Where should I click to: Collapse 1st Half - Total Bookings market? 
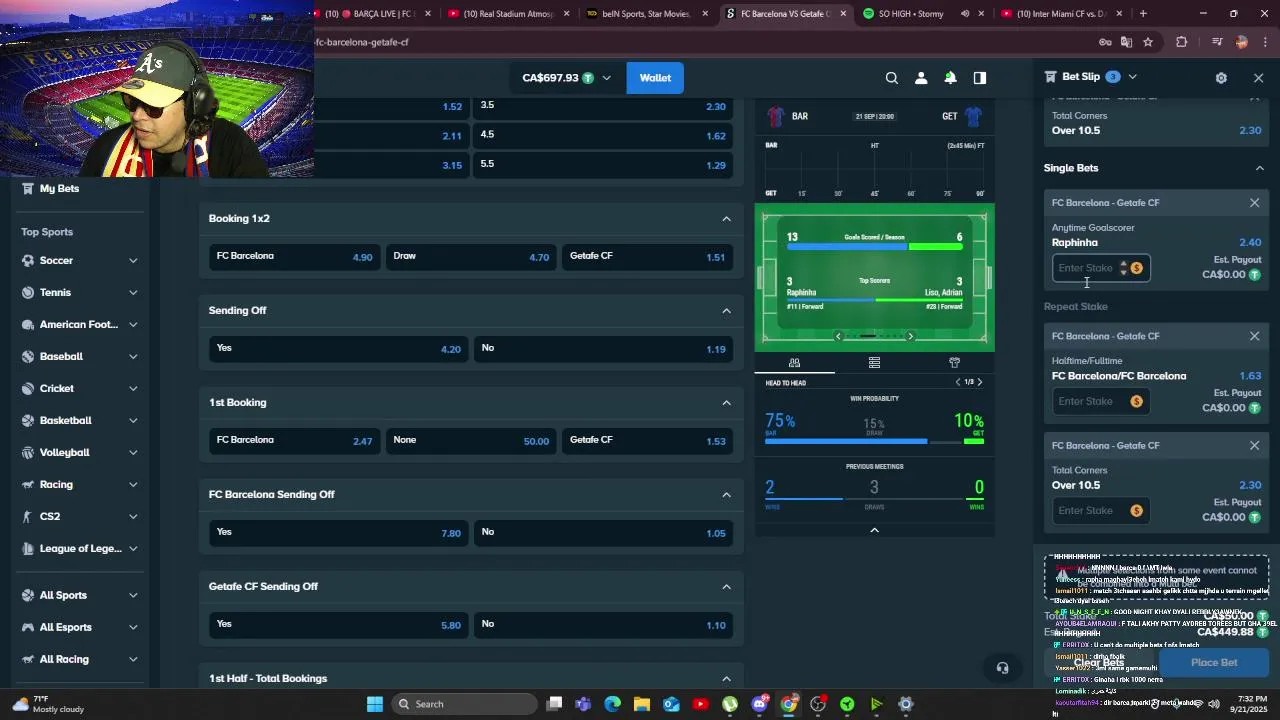(726, 679)
